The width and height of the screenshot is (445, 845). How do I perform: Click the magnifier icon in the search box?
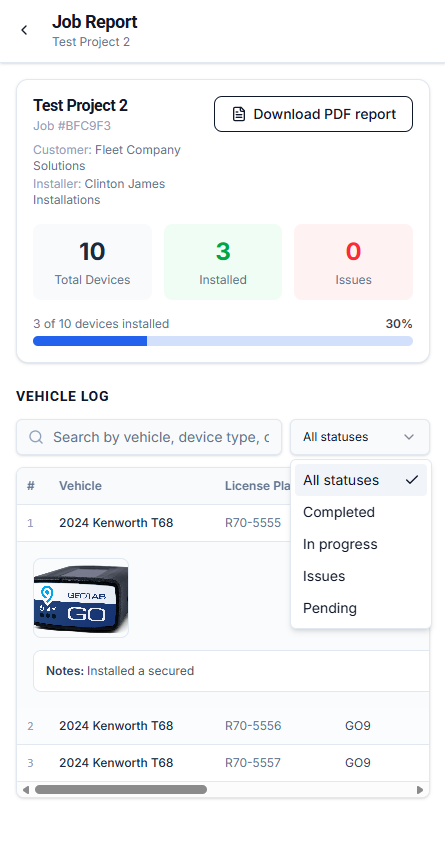(x=36, y=437)
